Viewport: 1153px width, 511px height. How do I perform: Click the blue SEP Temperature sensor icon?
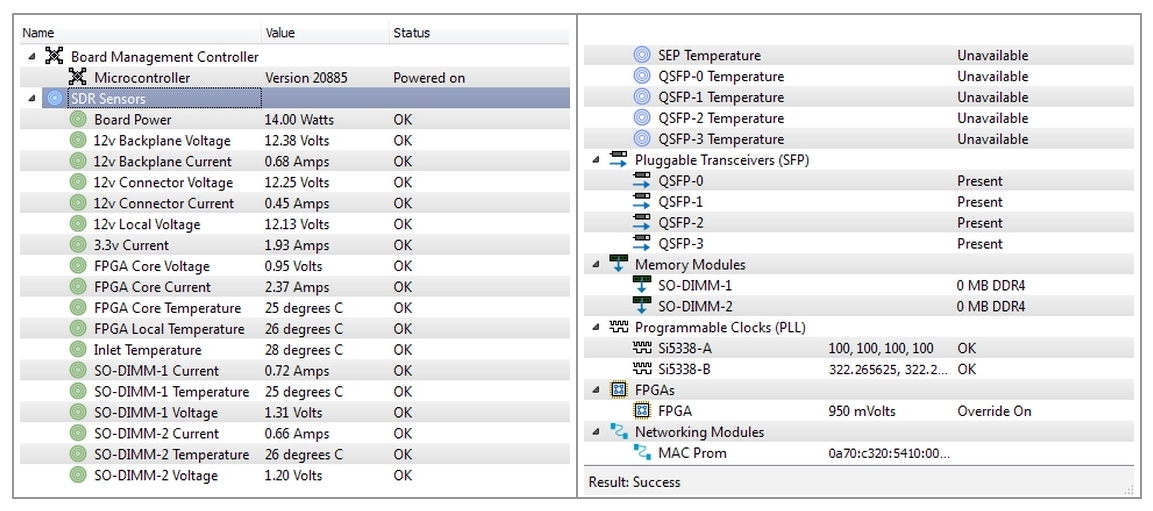tap(642, 55)
